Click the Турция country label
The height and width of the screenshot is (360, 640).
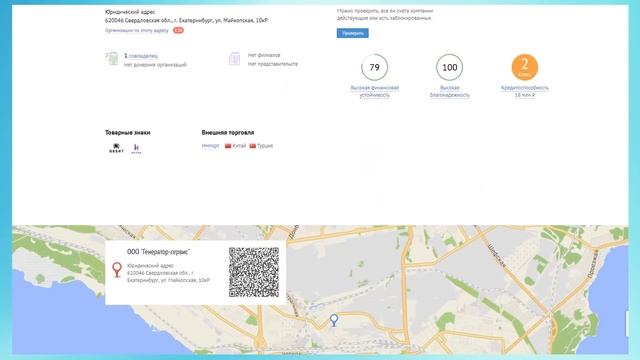pos(265,146)
